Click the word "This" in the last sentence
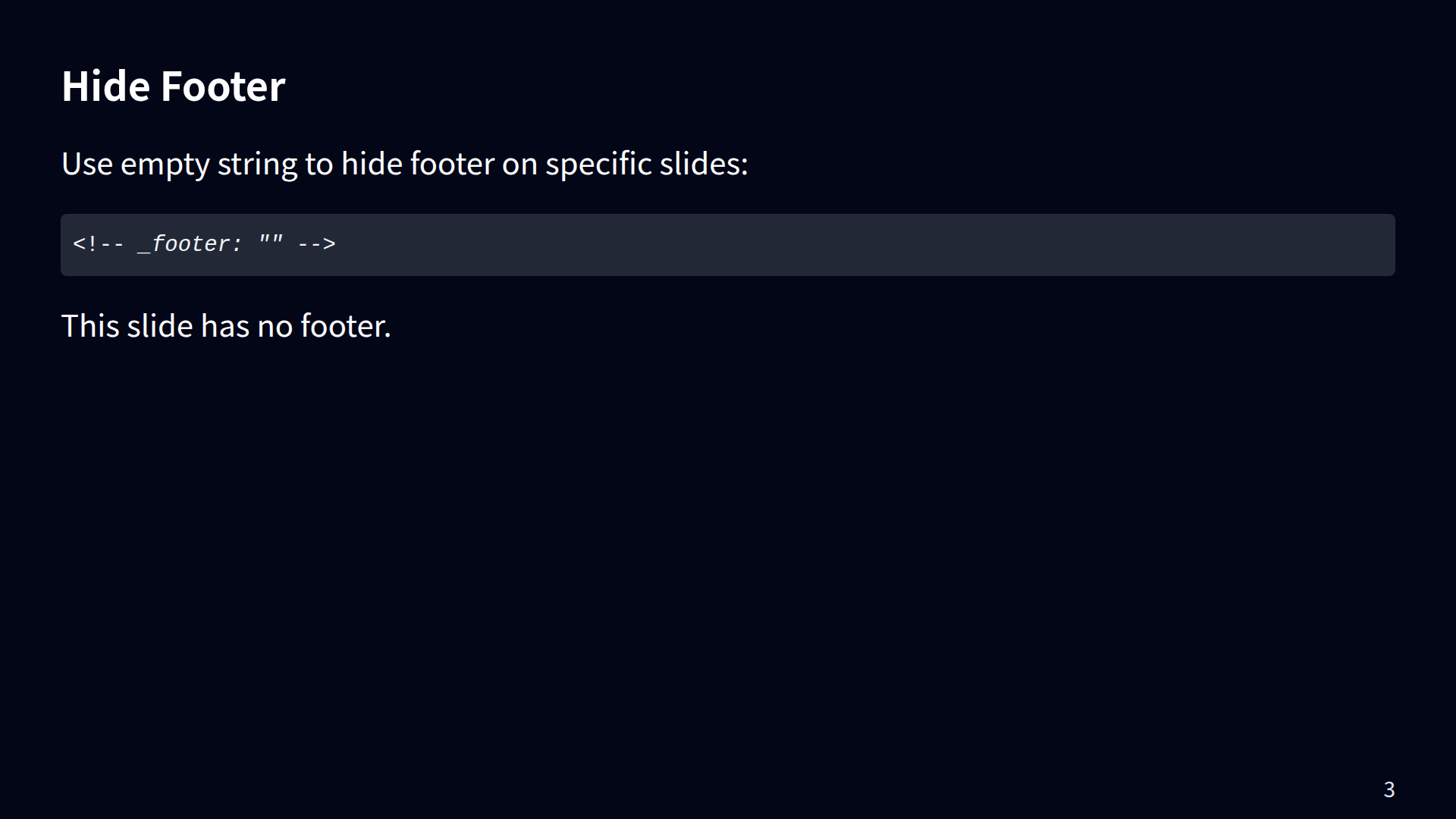The width and height of the screenshot is (1456, 819). [x=89, y=326]
